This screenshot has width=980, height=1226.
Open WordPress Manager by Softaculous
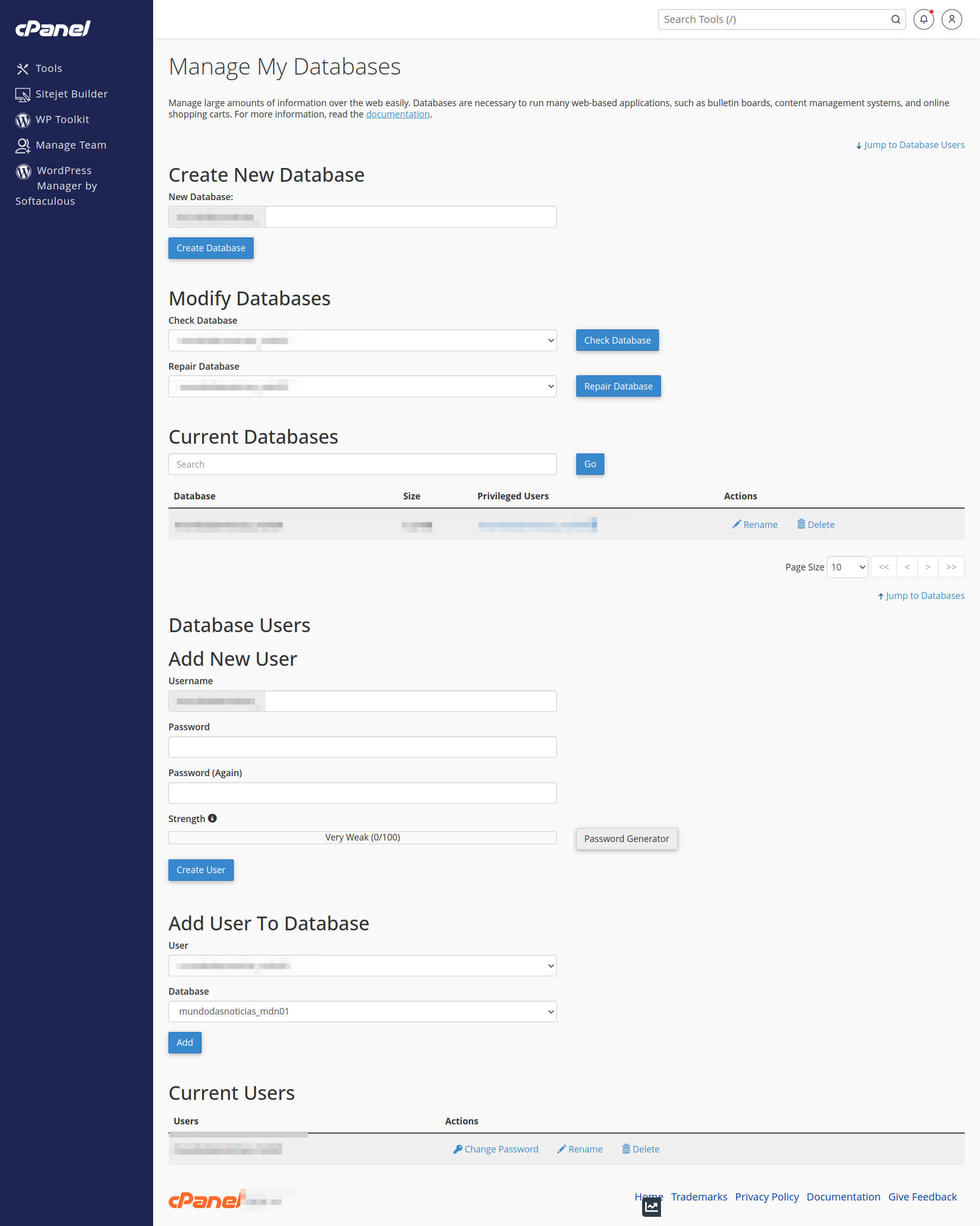[x=23, y=171]
